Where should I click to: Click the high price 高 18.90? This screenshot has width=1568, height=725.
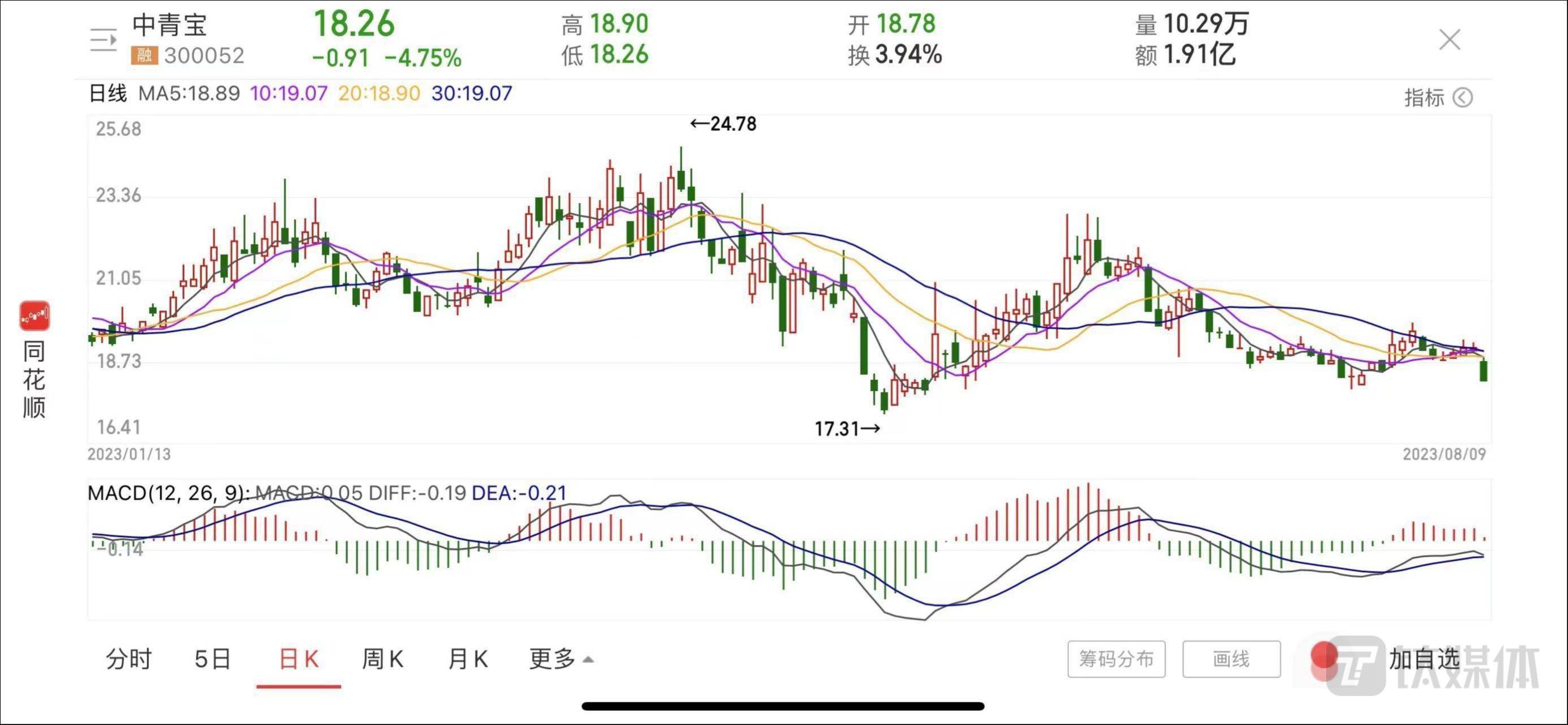point(605,24)
